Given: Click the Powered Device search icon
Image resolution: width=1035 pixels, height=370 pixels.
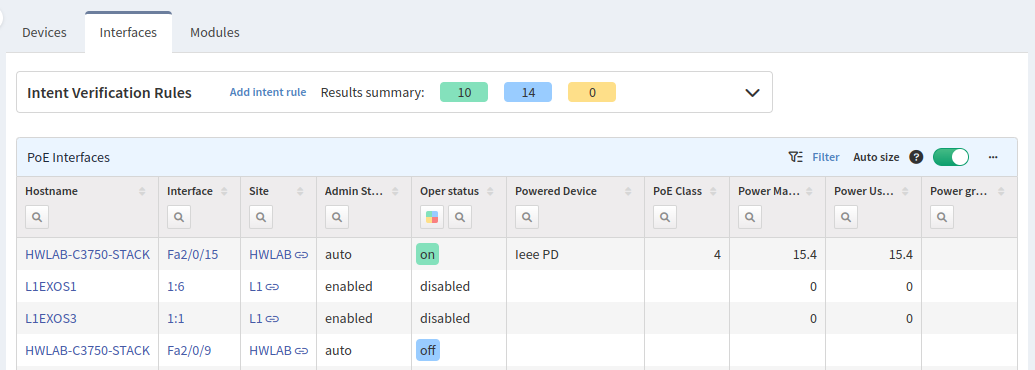Looking at the screenshot, I should point(527,216).
